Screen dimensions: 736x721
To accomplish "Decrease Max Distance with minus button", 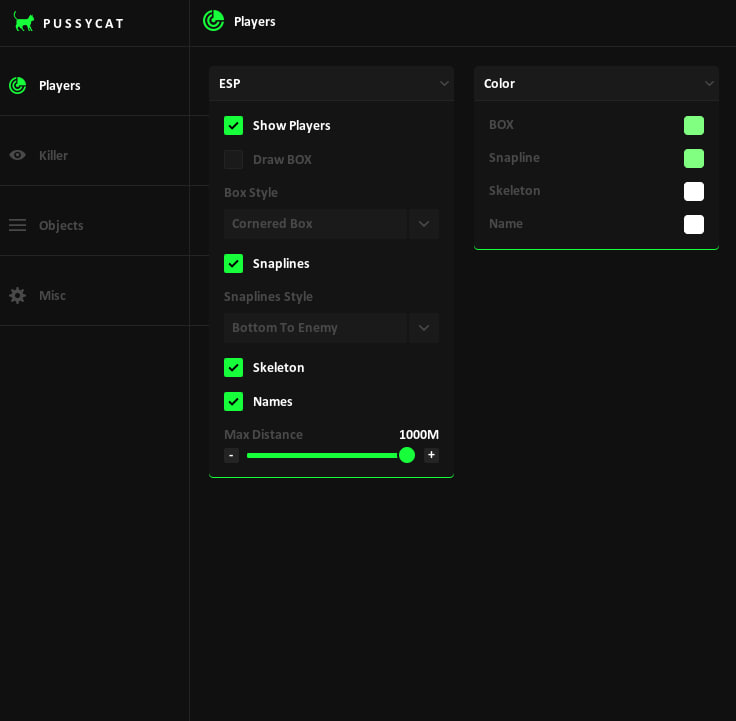I will coord(231,455).
